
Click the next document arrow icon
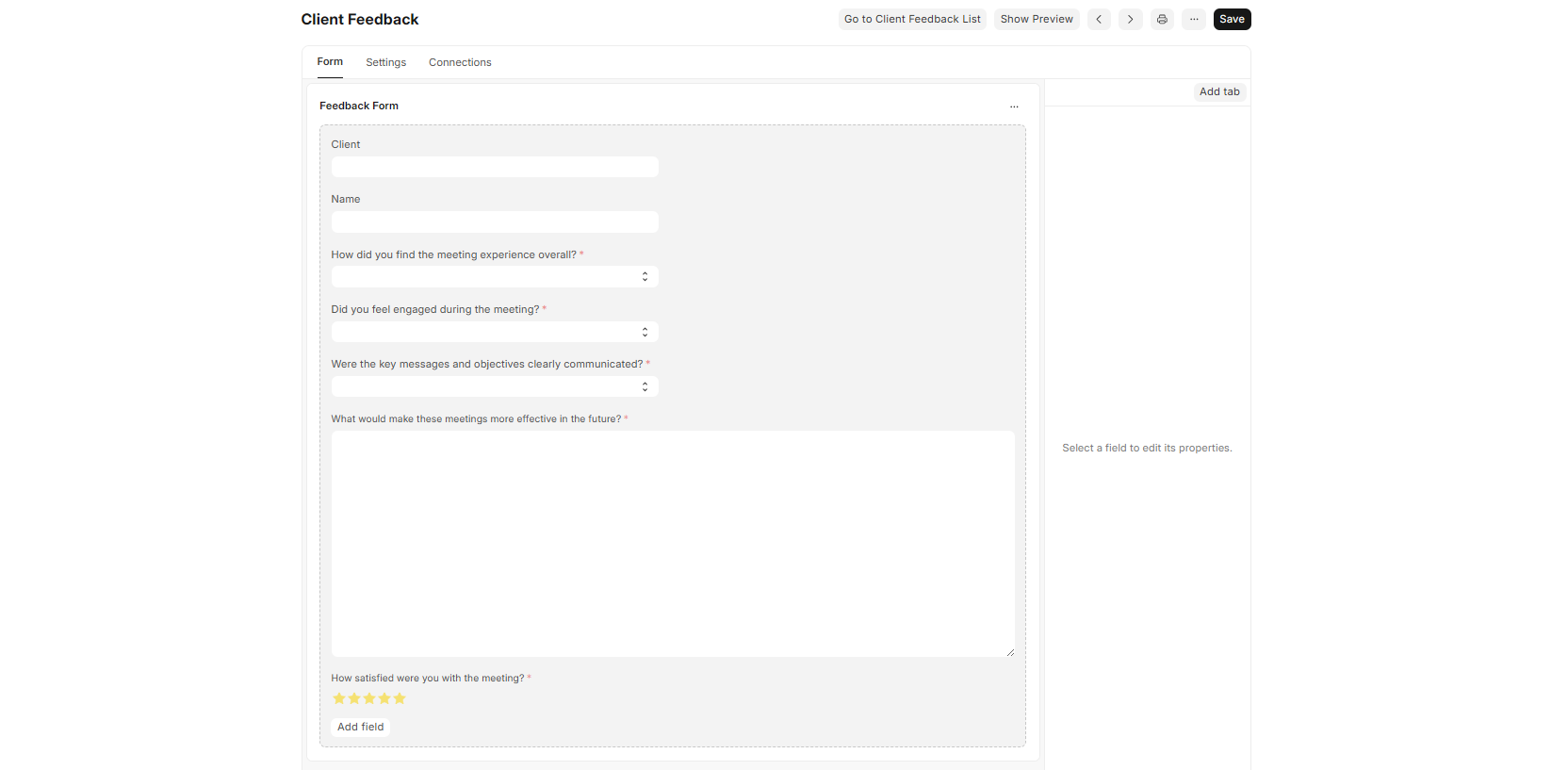click(x=1130, y=19)
